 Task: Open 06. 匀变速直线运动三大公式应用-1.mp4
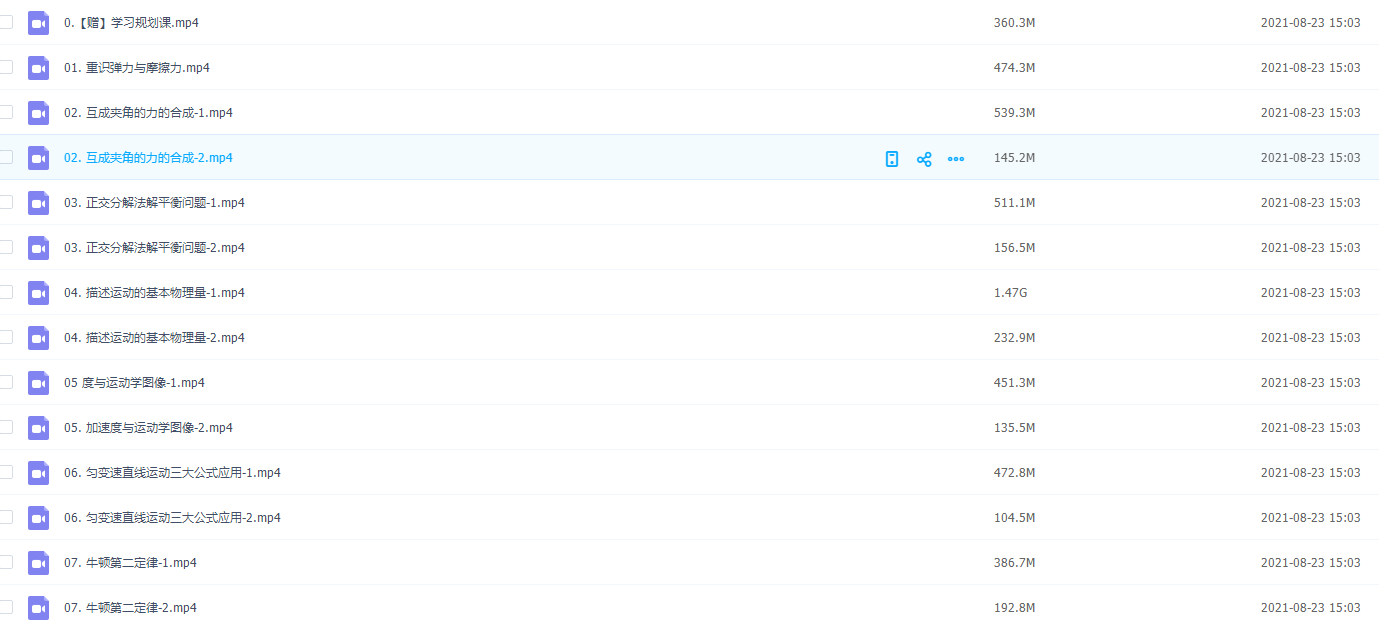pos(172,473)
